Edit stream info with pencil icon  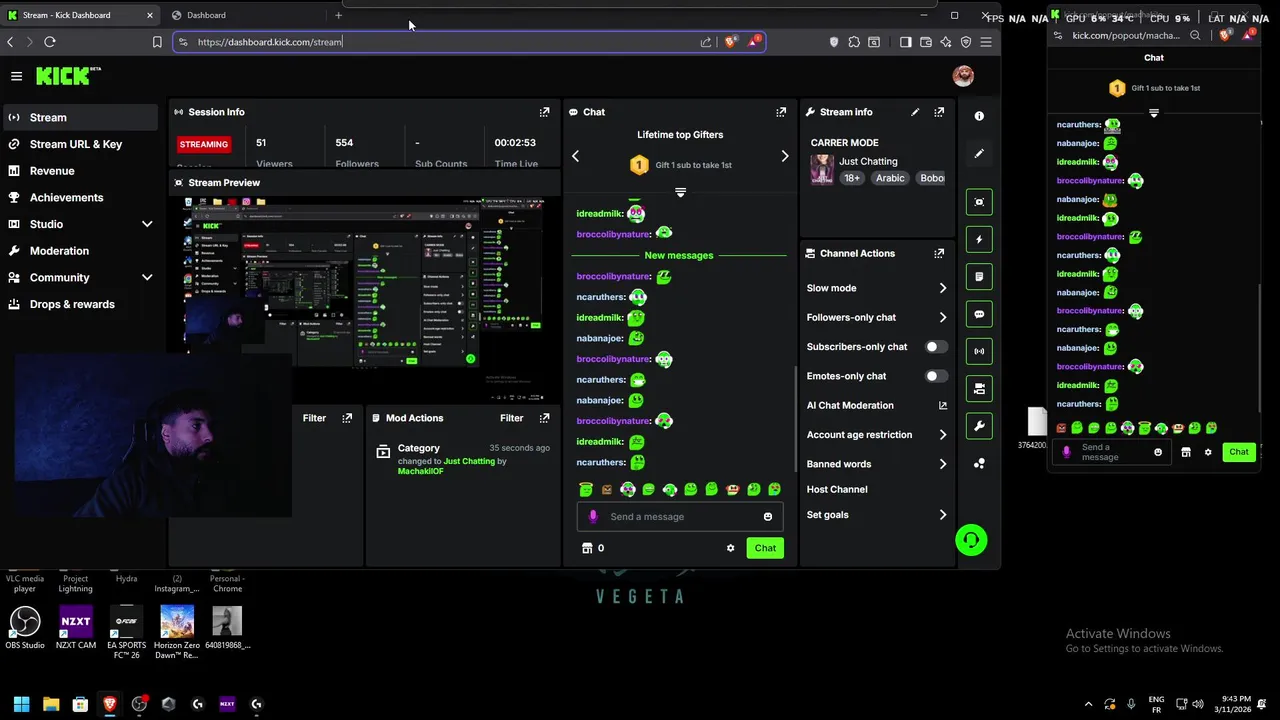tap(915, 112)
